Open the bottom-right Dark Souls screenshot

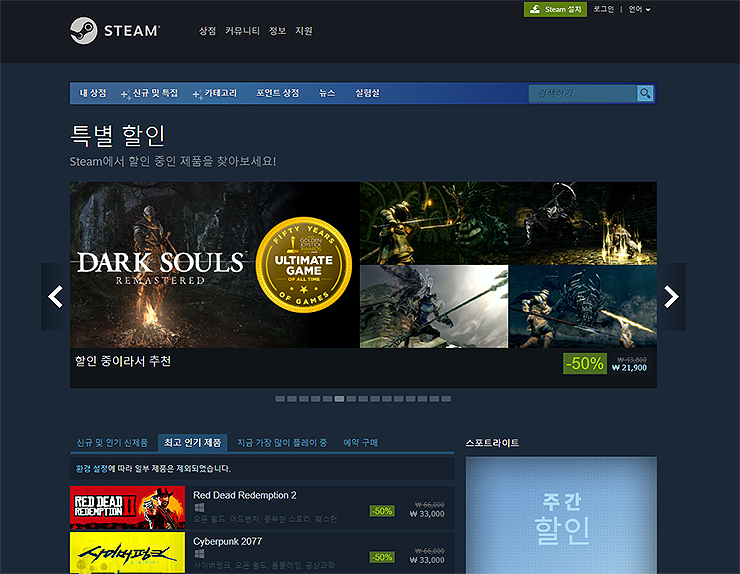click(x=583, y=306)
